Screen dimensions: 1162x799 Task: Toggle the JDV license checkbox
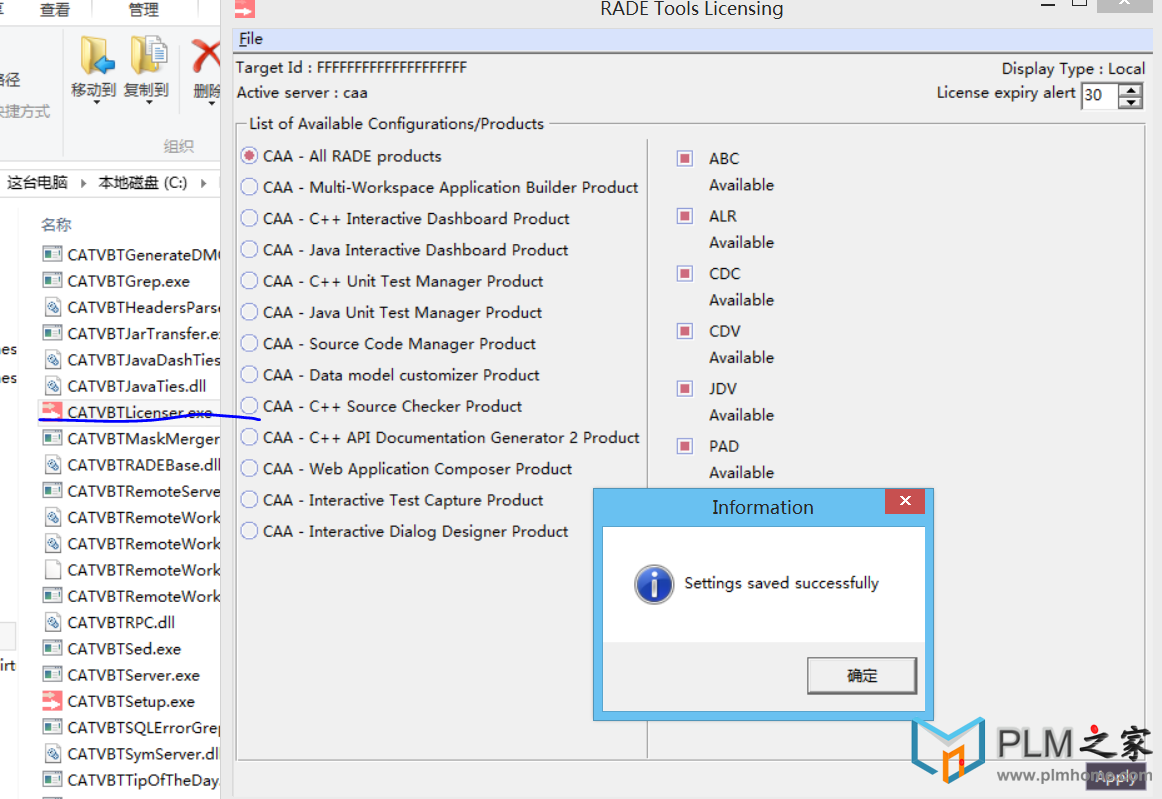point(685,388)
